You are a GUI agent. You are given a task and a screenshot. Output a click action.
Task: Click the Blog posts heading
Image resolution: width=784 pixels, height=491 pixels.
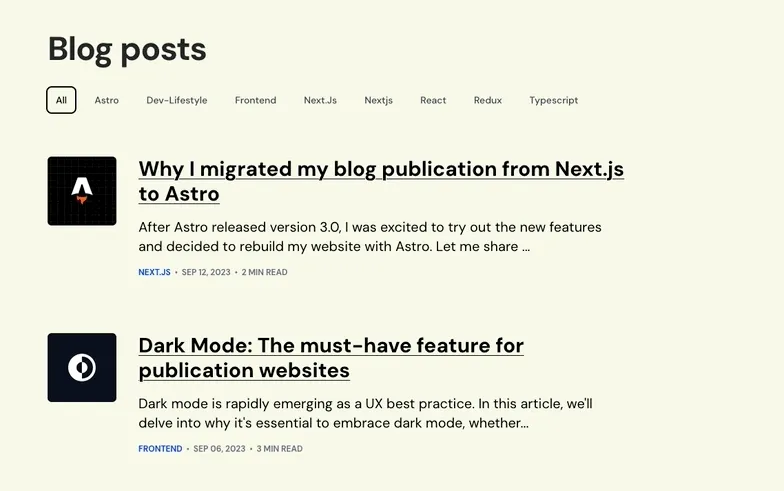(x=127, y=50)
